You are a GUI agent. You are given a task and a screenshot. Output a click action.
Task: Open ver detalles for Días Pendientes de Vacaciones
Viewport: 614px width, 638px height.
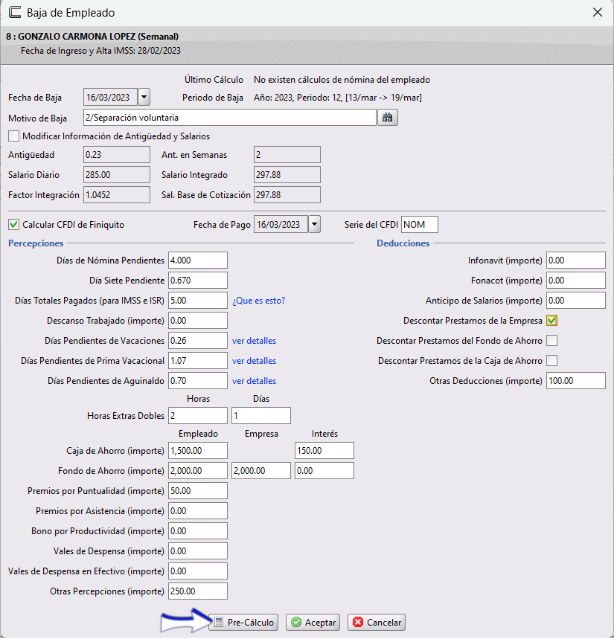pos(254,341)
